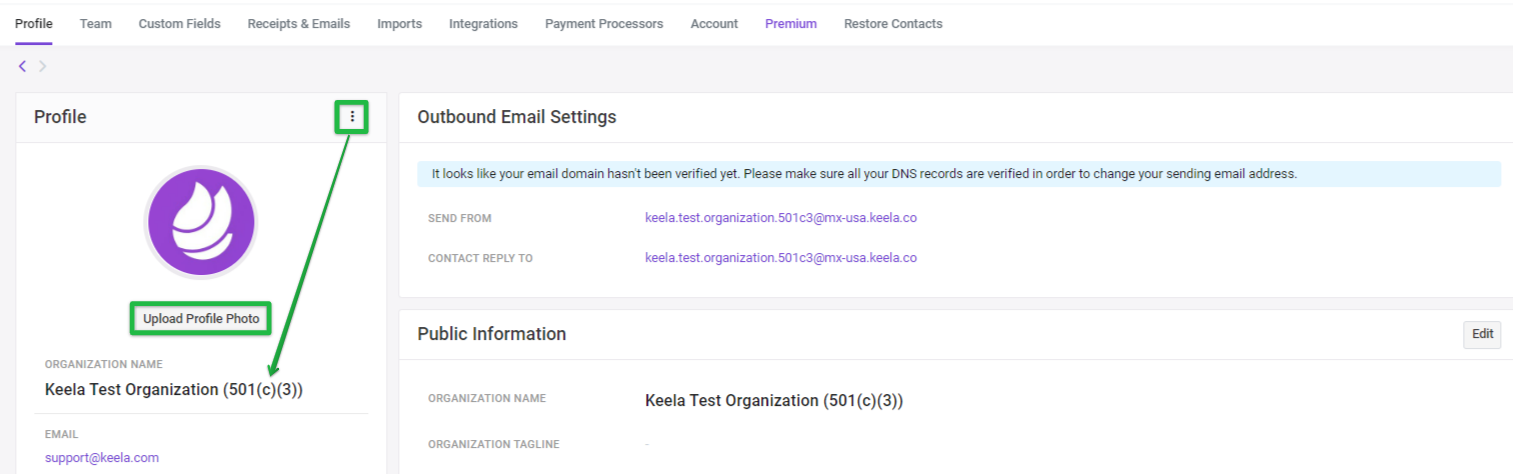
Task: Click the Upload Profile Photo button
Action: click(x=201, y=319)
